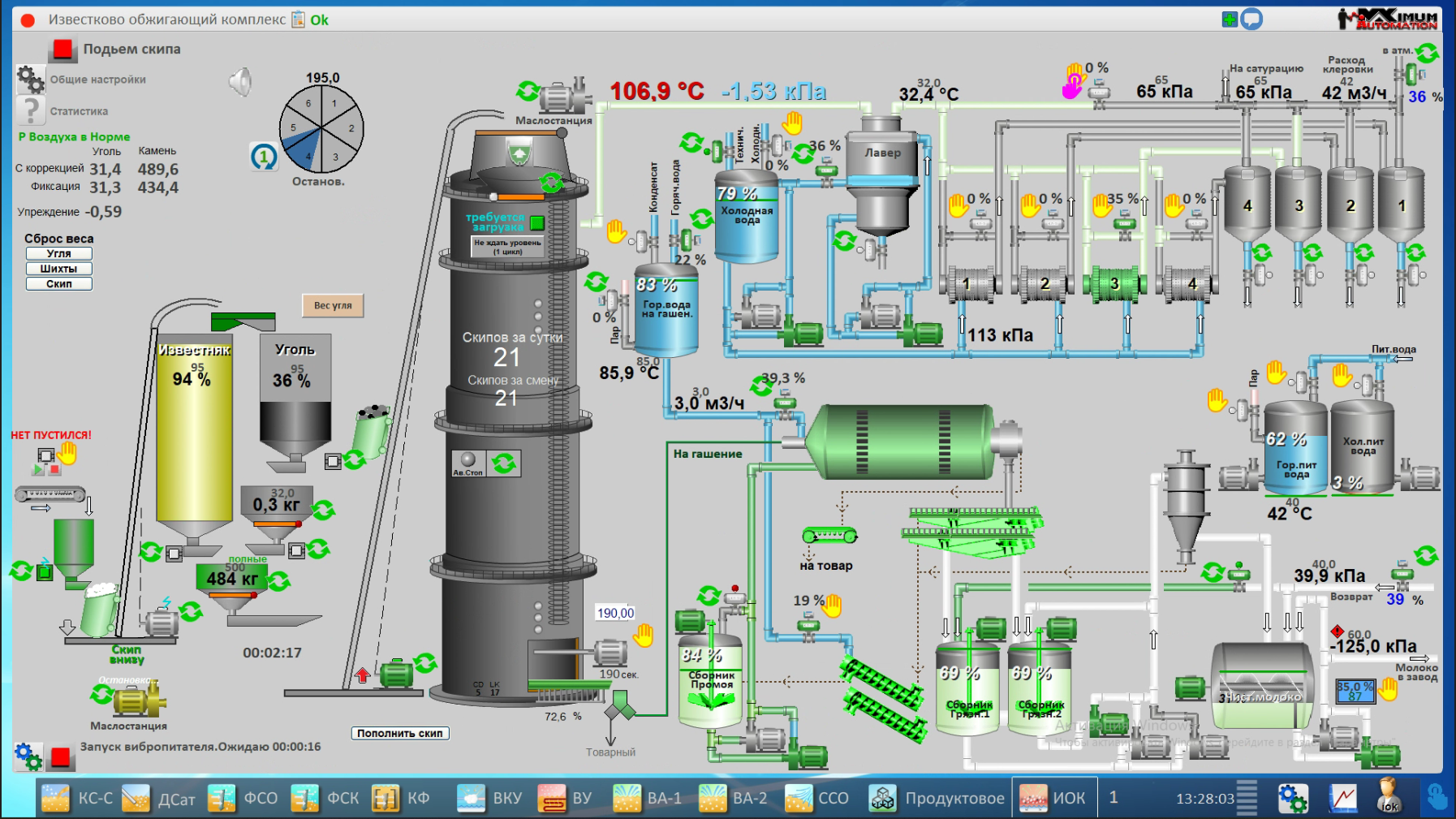Screen dimensions: 1456x819
Task: Open the gears settings icon in the bottom bar
Action: 1293,798
